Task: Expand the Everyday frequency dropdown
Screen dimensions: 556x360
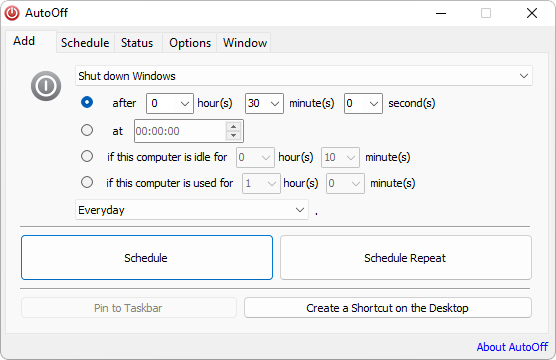Action: point(191,210)
